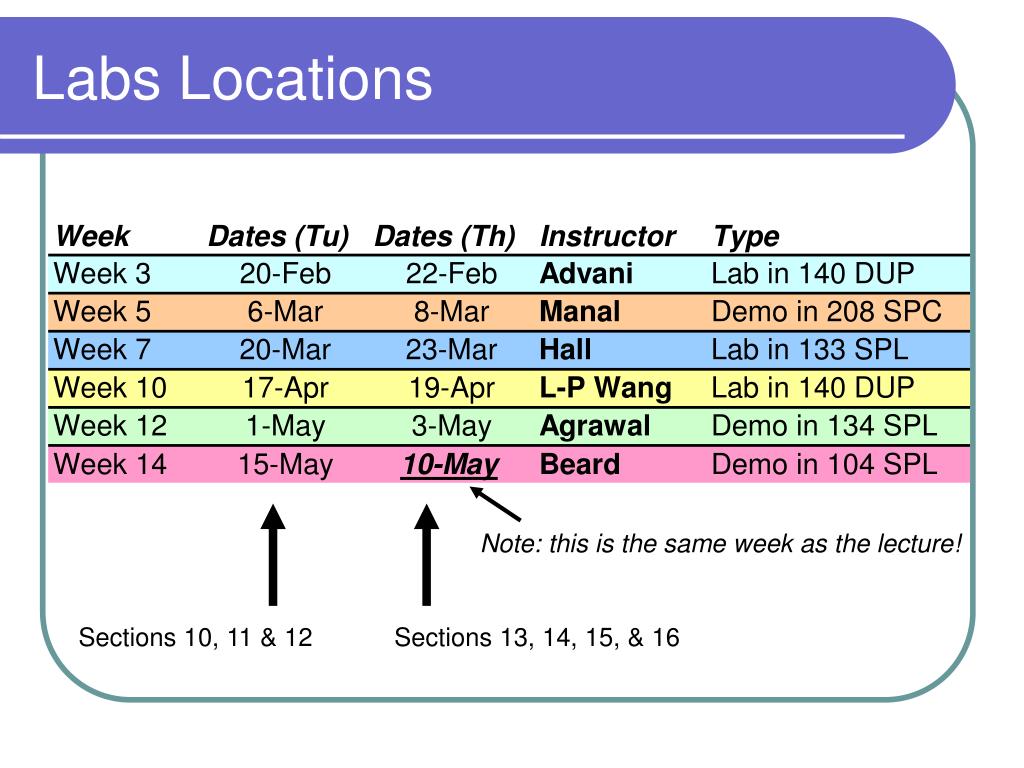Click the "20-Feb" date cell
Viewport: 1024px width, 768px height.
tap(285, 273)
